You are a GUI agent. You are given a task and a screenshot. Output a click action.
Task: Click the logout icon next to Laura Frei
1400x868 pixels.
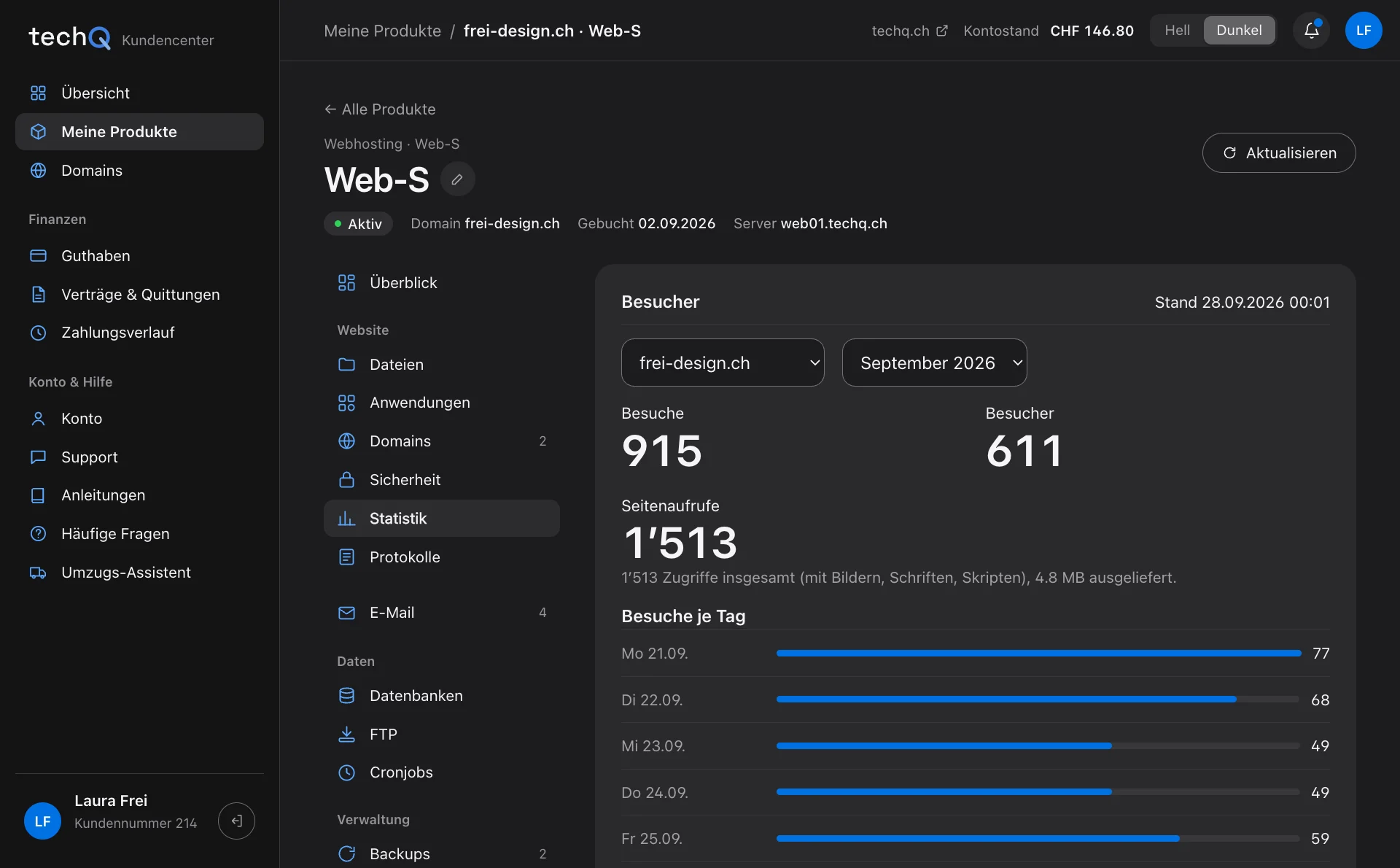tap(236, 821)
